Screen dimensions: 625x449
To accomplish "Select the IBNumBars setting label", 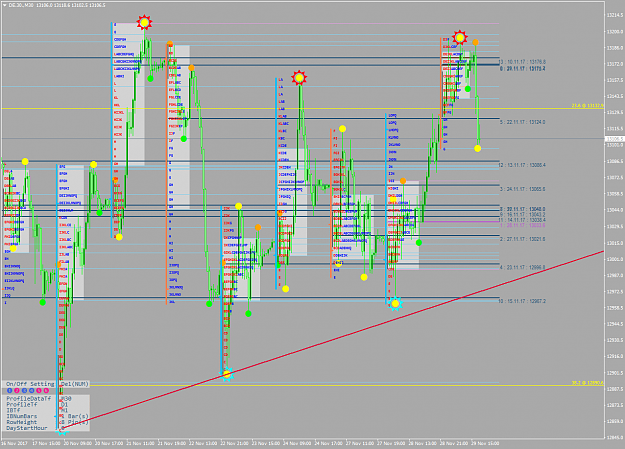I will [22, 416].
